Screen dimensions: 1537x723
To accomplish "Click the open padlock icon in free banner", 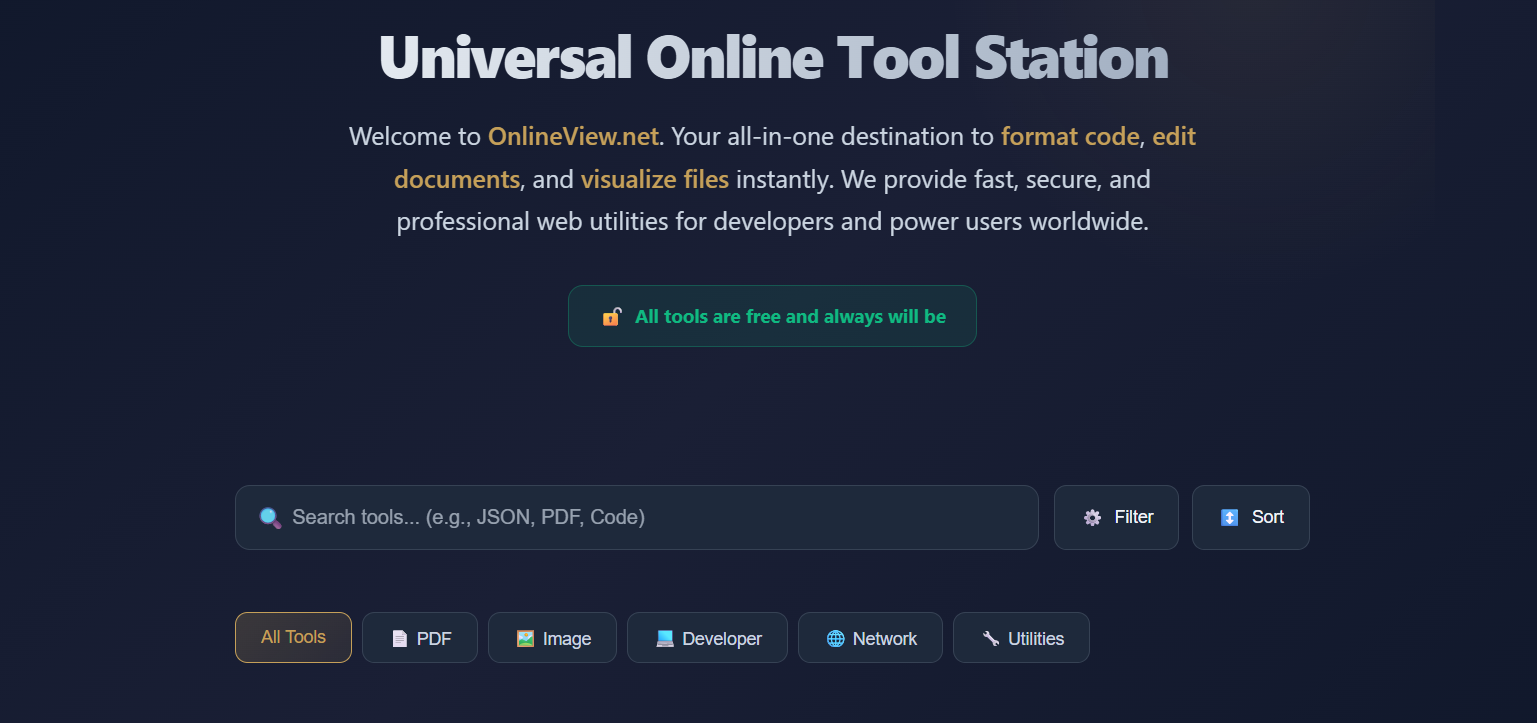I will click(x=611, y=317).
